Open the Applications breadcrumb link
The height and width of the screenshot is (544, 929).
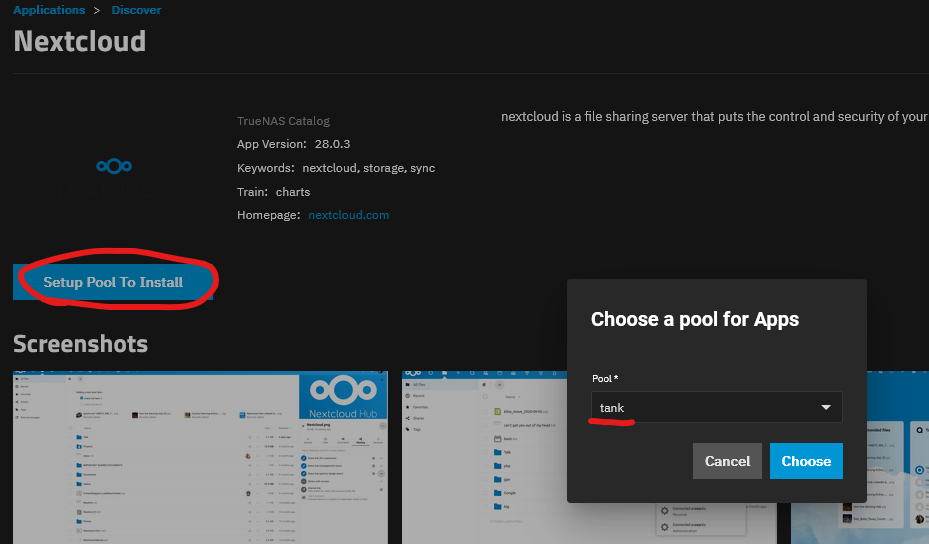[49, 10]
